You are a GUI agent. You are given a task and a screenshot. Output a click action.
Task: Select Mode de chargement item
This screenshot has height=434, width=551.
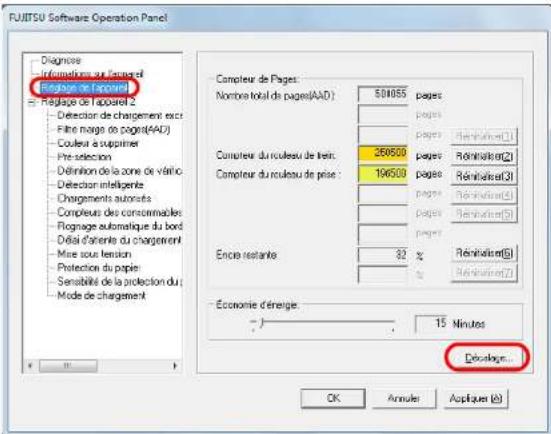pyautogui.click(x=101, y=296)
